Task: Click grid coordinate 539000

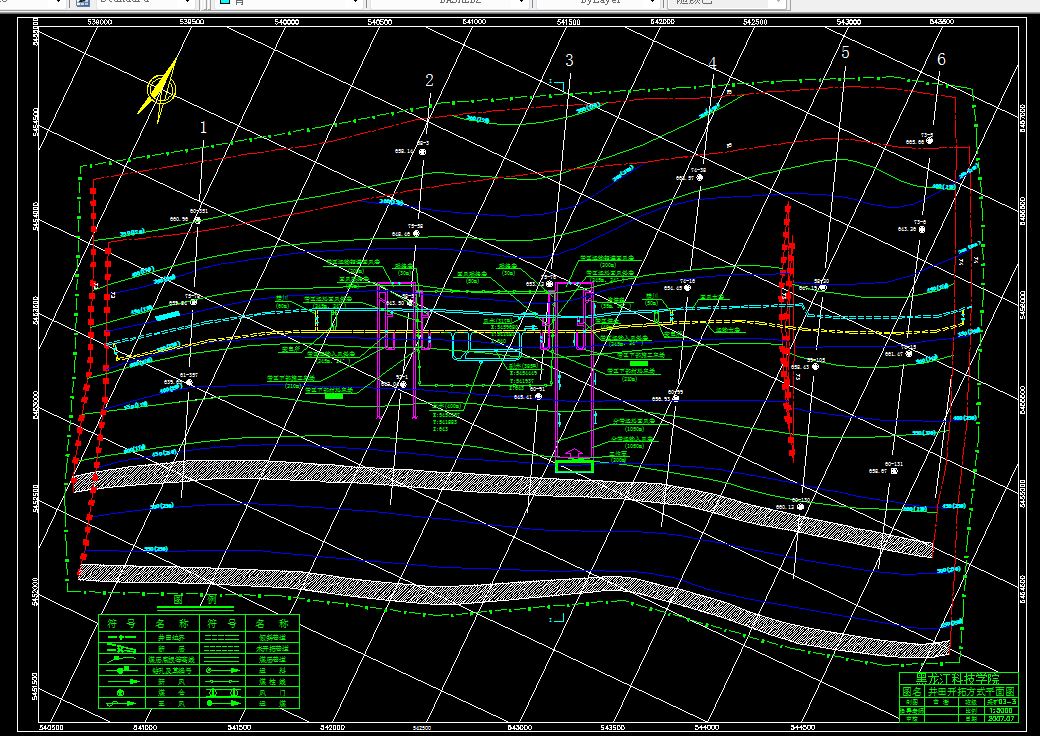Action: [x=99, y=22]
